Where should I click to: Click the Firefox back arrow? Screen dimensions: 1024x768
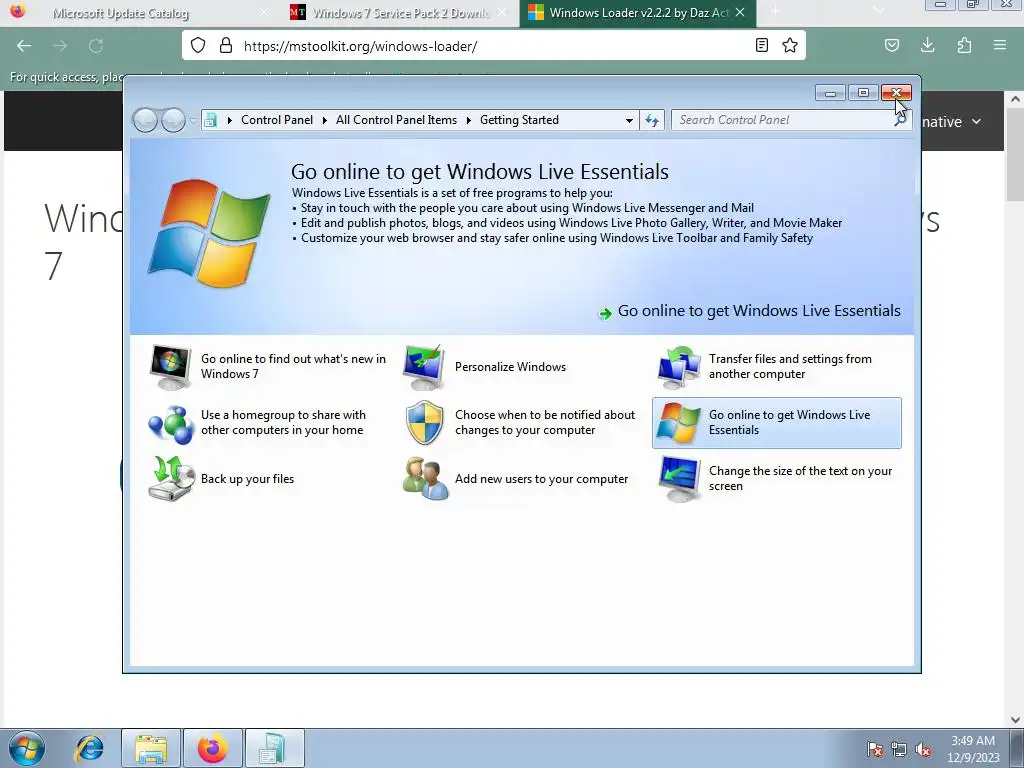24,46
